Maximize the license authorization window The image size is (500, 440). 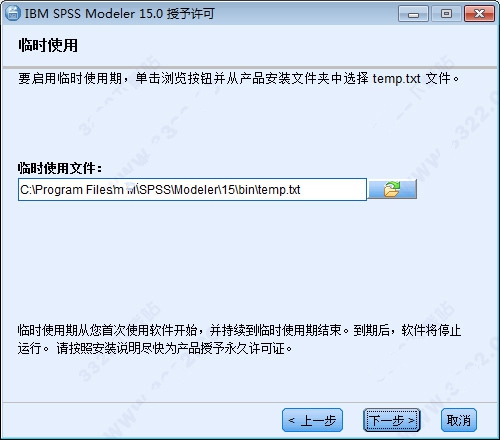pos(446,14)
